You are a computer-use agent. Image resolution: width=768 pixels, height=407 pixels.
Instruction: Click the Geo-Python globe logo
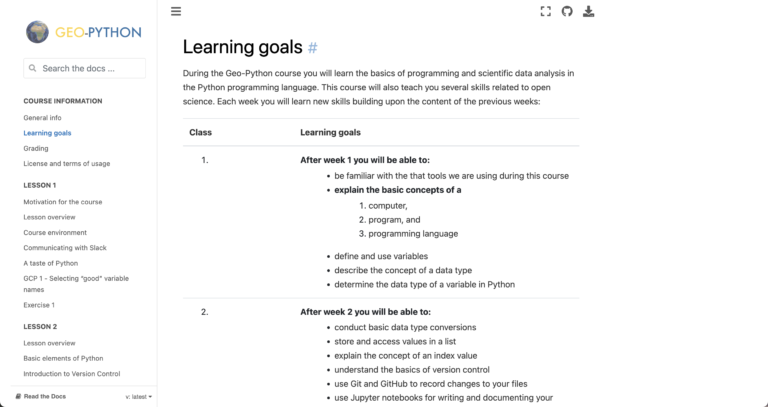38,33
